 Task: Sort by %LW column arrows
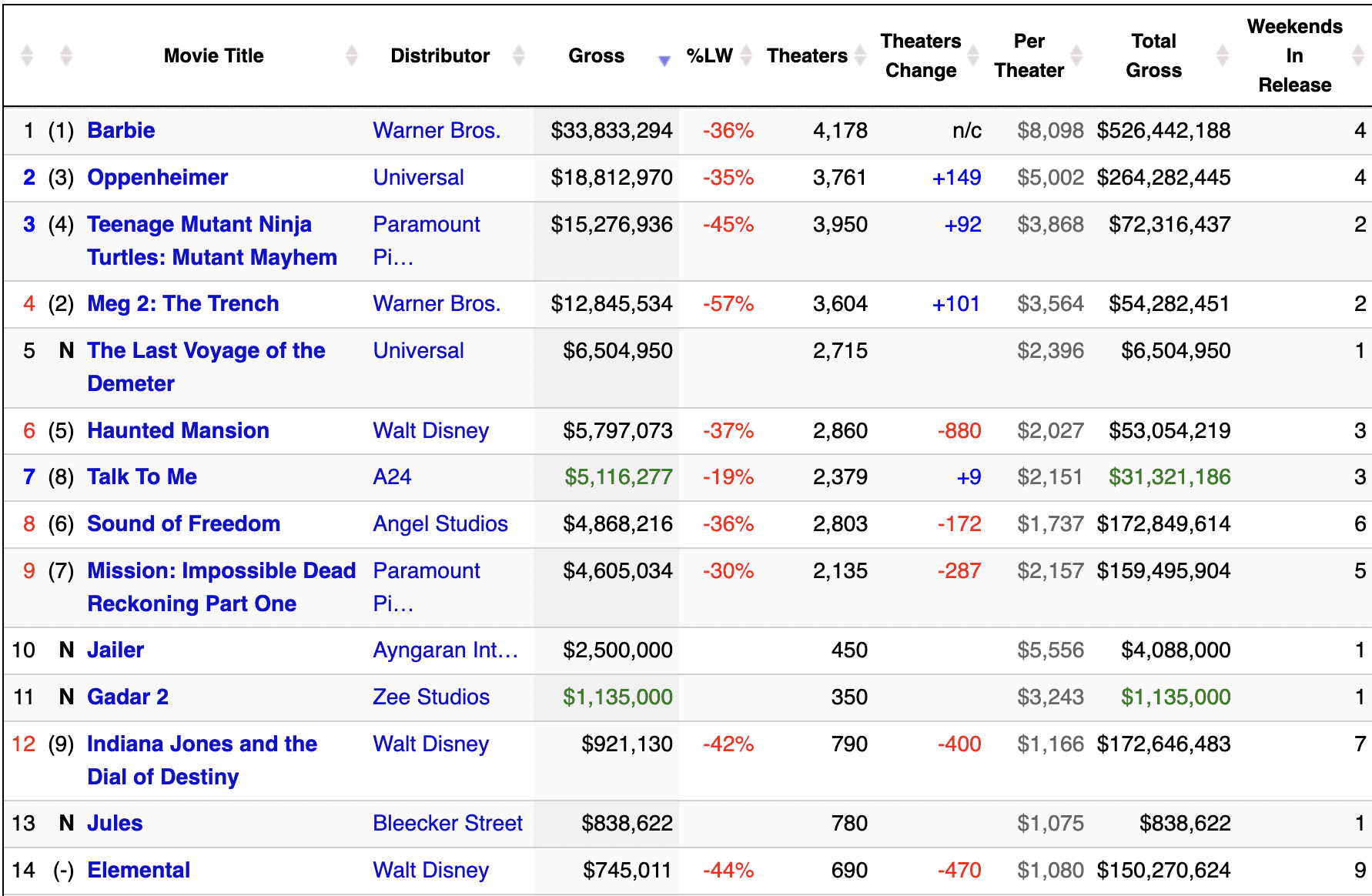[746, 55]
